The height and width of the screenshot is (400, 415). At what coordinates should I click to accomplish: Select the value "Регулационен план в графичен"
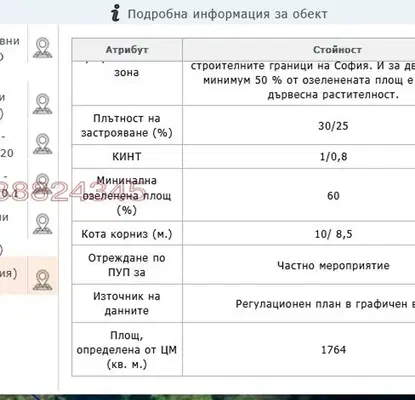tap(322, 304)
